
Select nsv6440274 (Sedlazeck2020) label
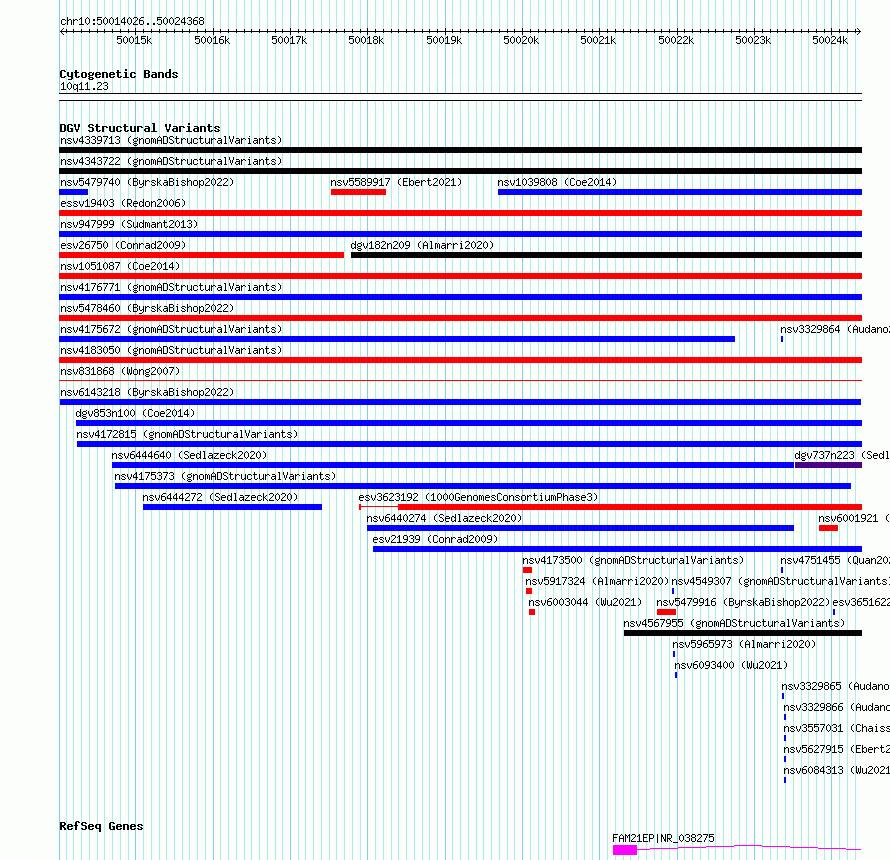444,518
